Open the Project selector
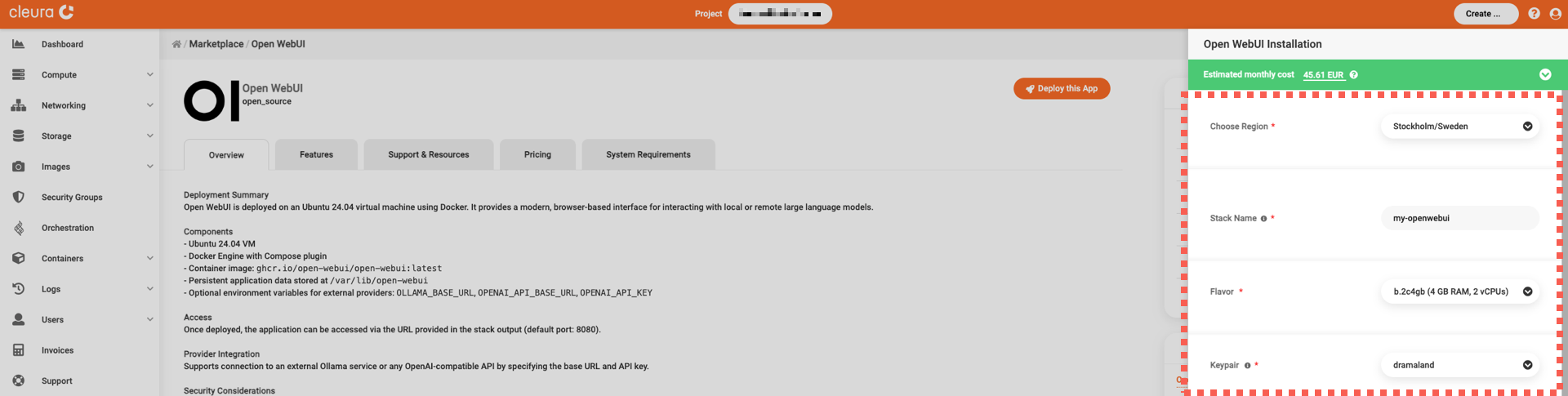Screen dimensions: 1568x396 (780, 14)
